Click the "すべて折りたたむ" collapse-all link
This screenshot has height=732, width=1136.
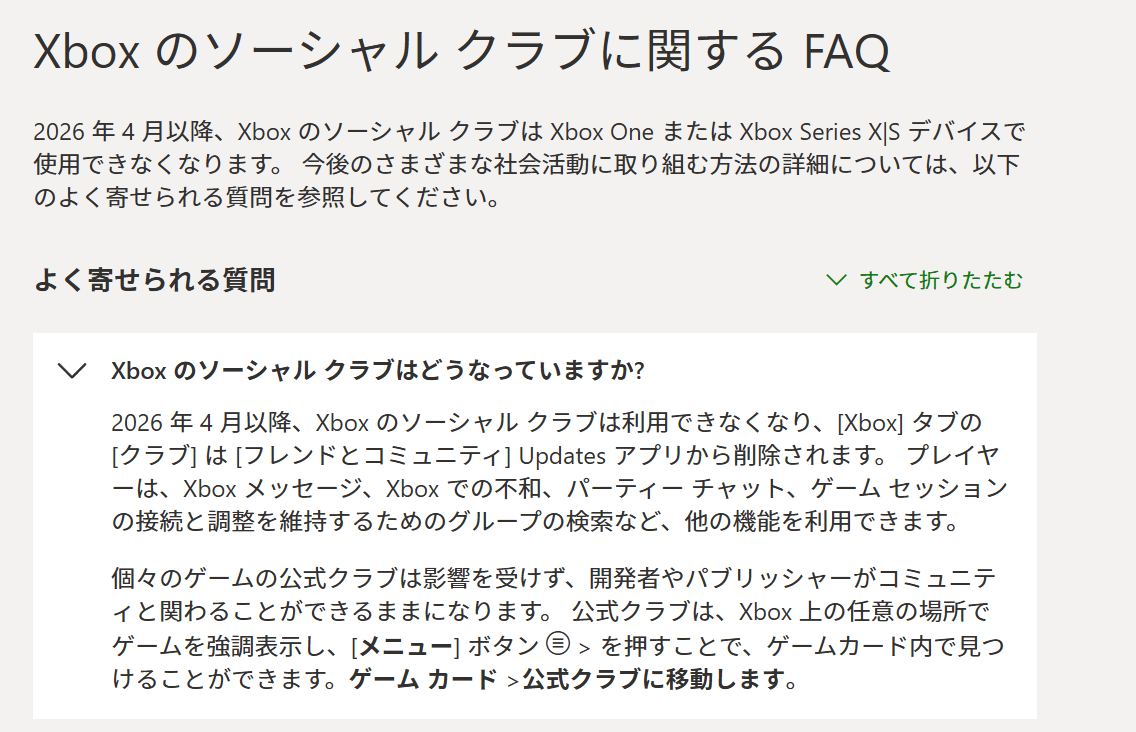click(x=941, y=280)
